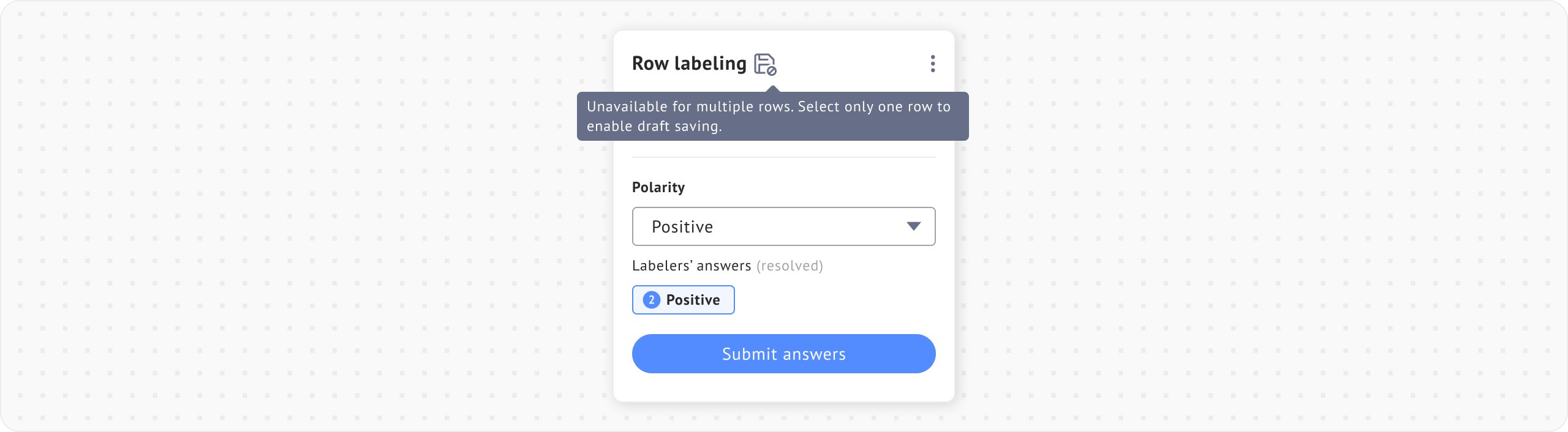Click the card header space between save icon and menu
This screenshot has width=1568, height=432.
[x=851, y=64]
